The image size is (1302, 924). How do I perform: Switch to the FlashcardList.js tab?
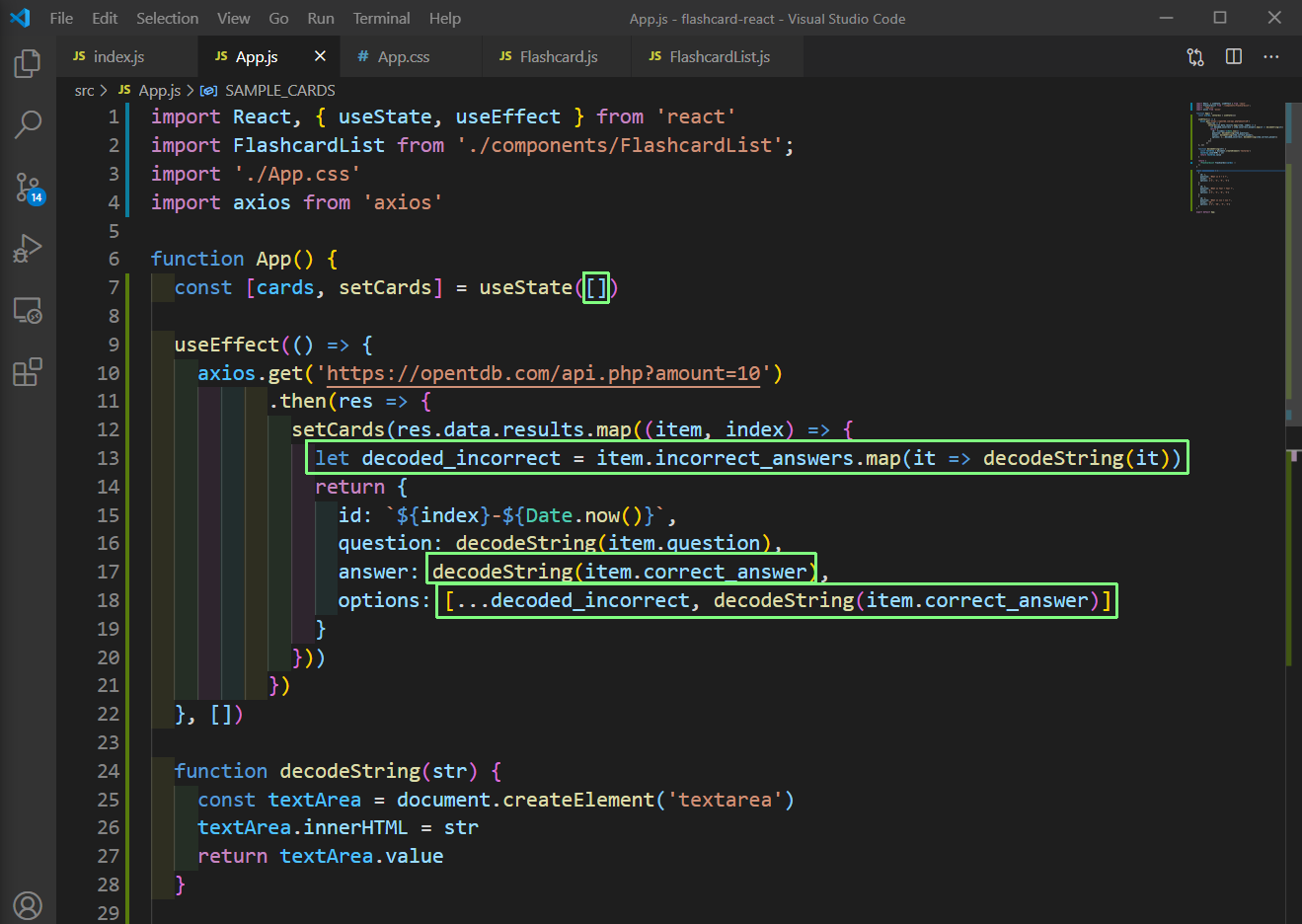click(720, 56)
